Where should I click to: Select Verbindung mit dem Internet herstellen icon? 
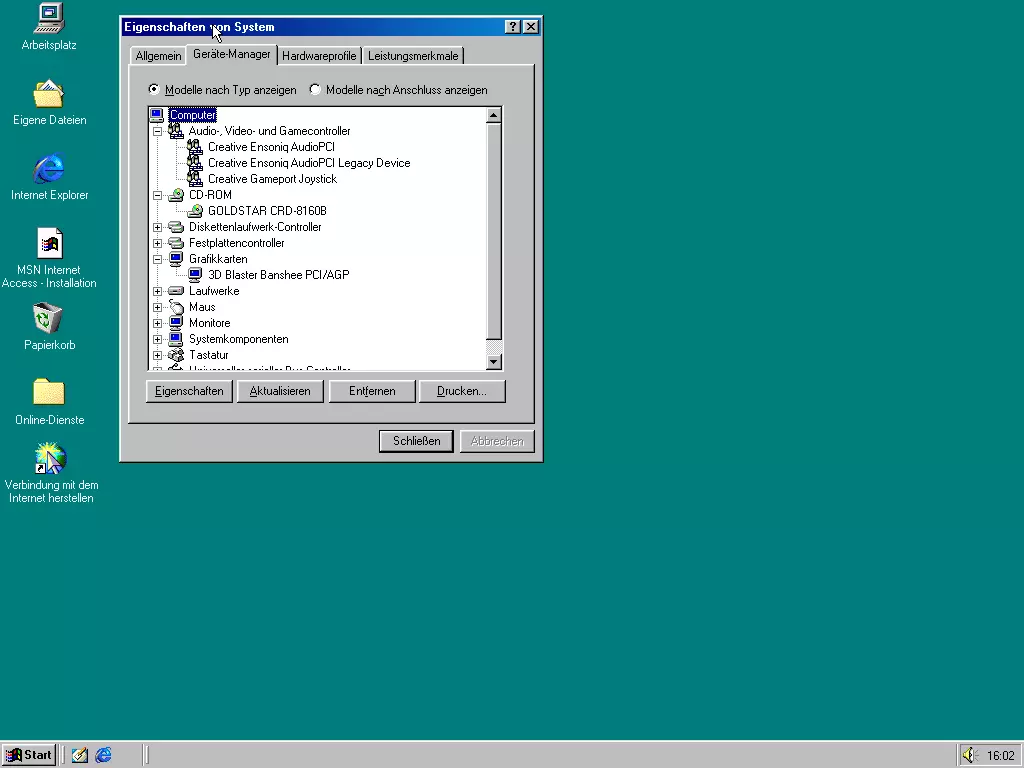click(x=50, y=458)
